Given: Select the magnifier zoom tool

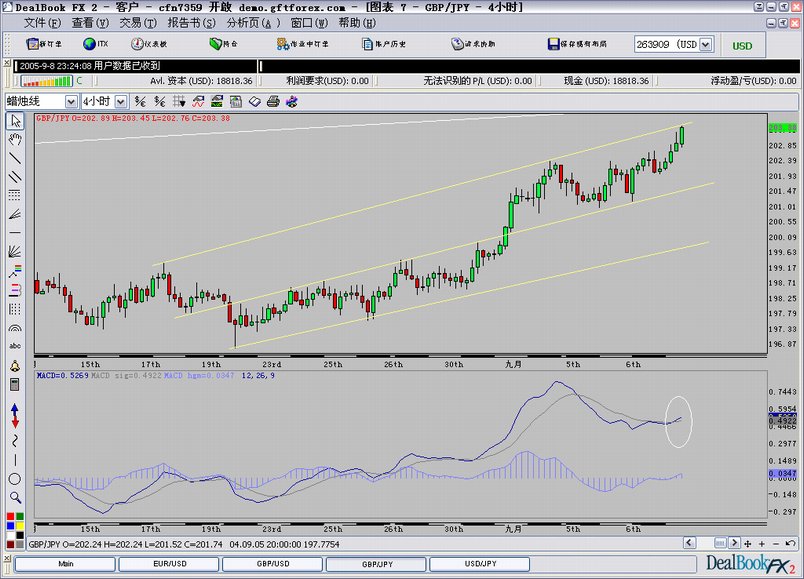Looking at the screenshot, I should click(15, 497).
